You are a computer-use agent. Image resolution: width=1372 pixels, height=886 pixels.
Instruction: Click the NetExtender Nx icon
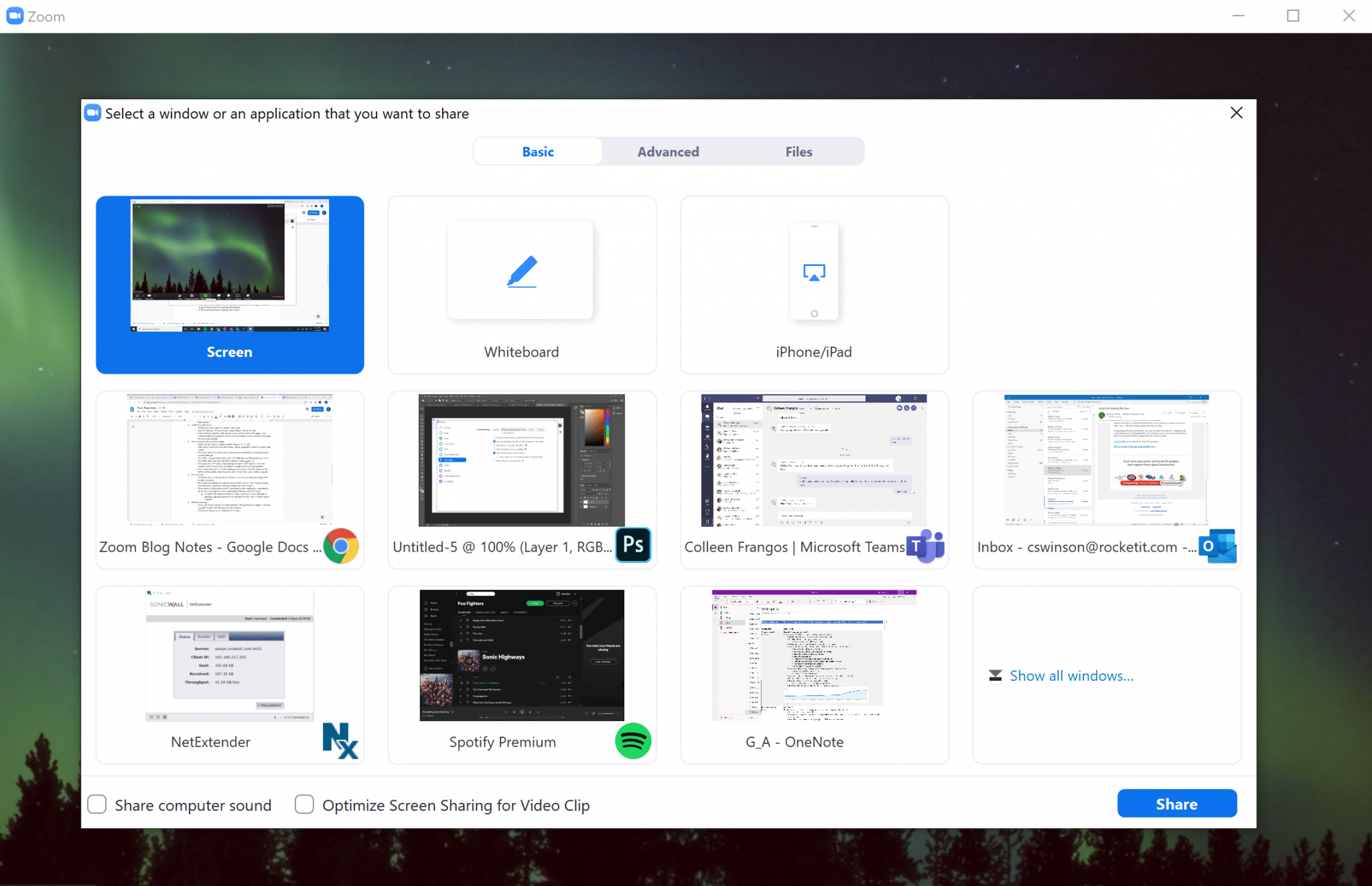pos(340,741)
